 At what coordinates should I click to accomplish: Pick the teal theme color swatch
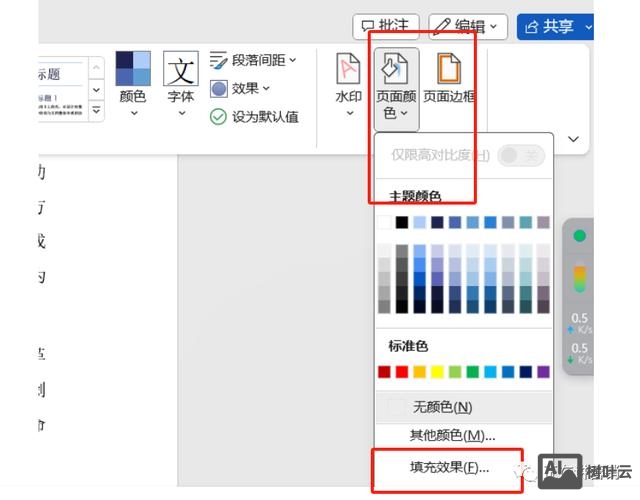click(526, 222)
